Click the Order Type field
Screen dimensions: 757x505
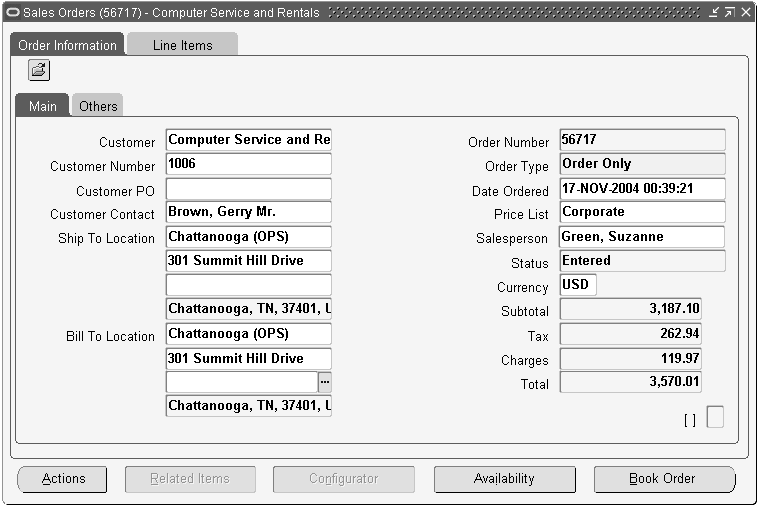pos(643,164)
